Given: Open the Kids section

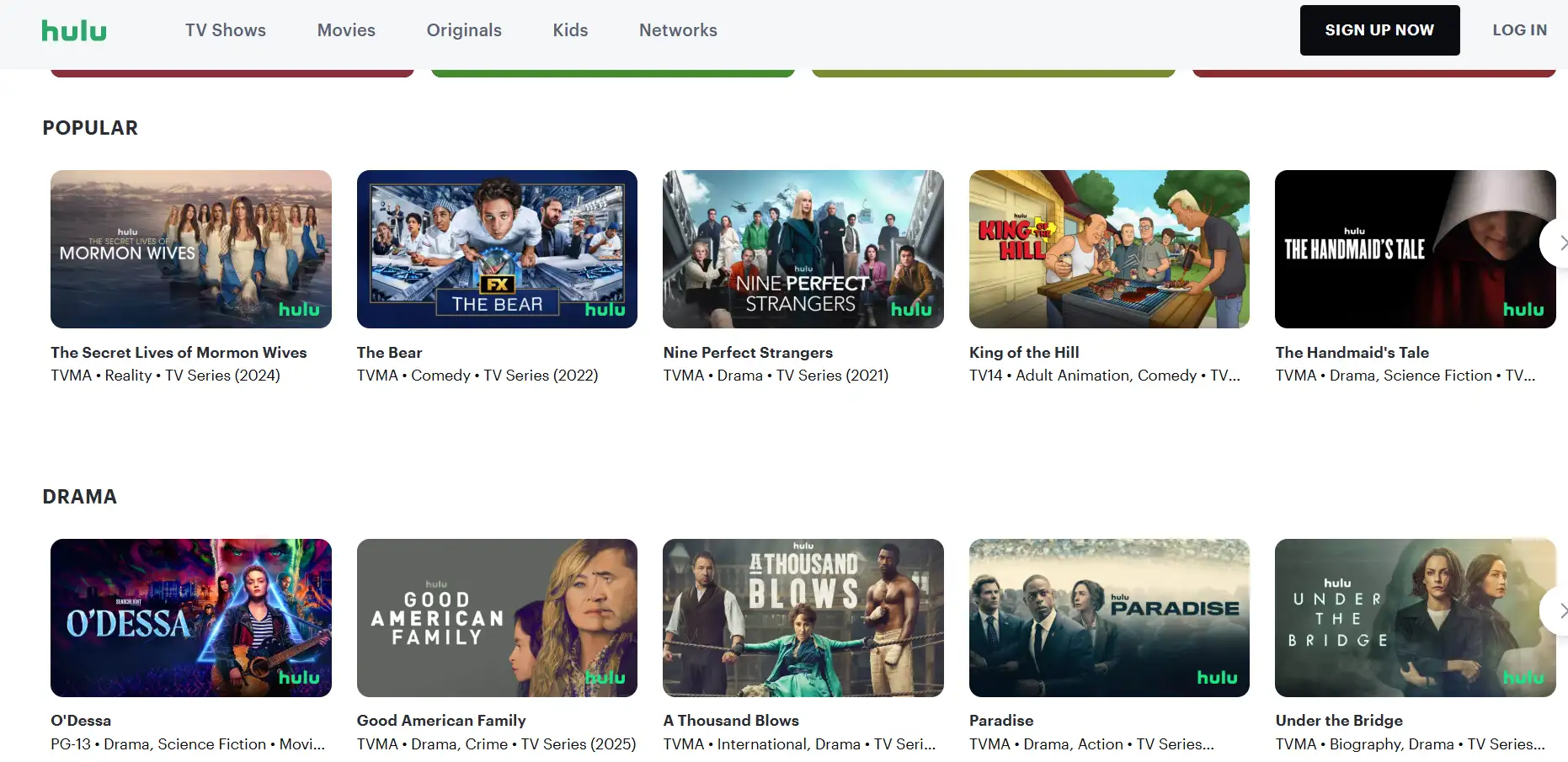Looking at the screenshot, I should point(570,30).
